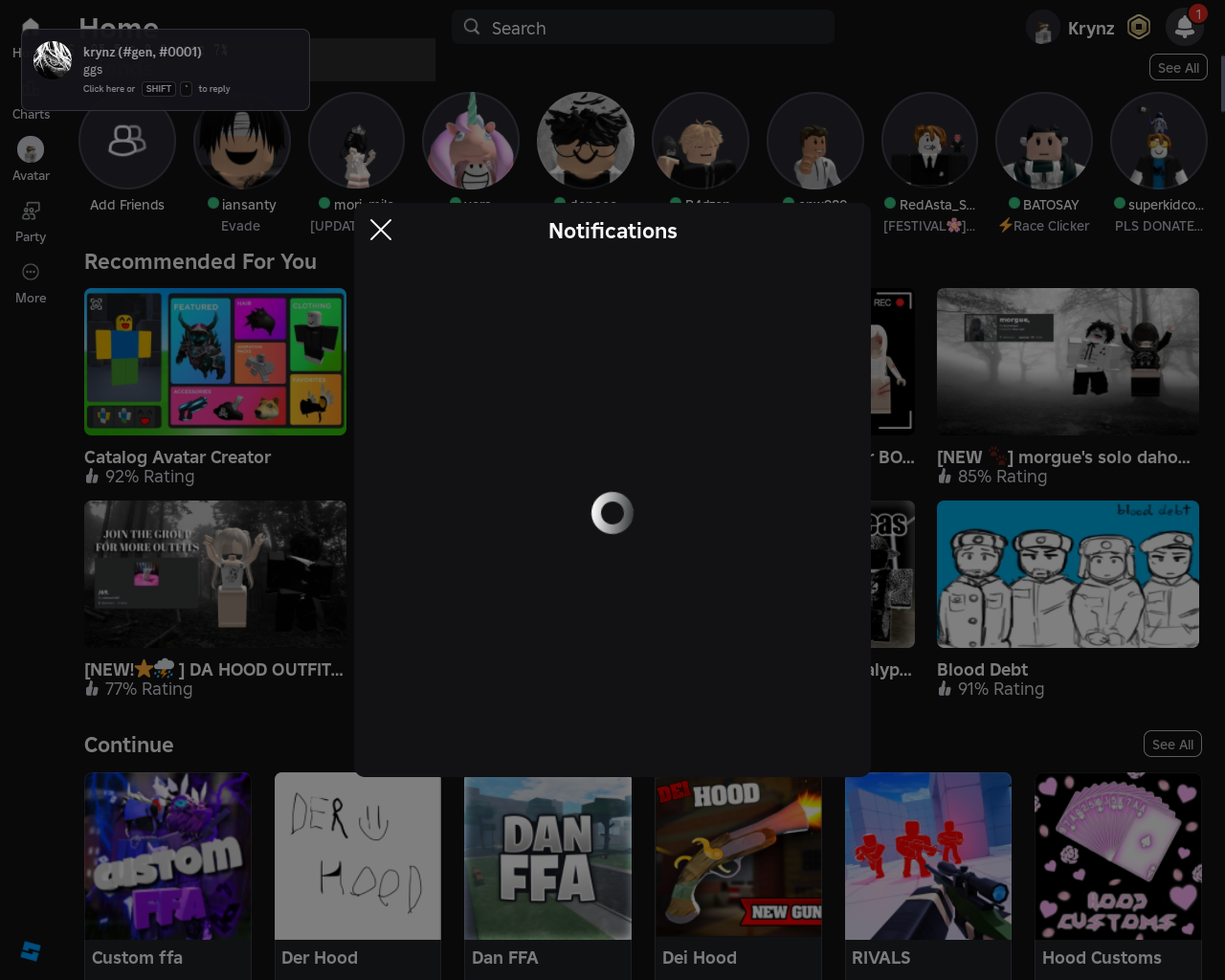
Task: Open Hood Customs game thumbnail
Action: point(1118,857)
